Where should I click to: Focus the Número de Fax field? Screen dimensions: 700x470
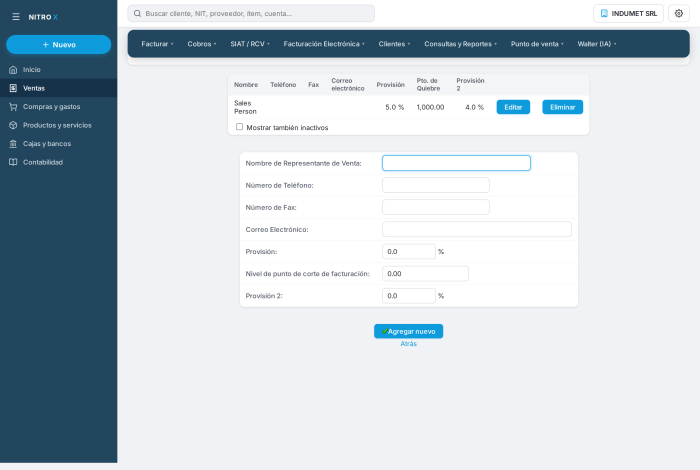pyautogui.click(x=436, y=207)
